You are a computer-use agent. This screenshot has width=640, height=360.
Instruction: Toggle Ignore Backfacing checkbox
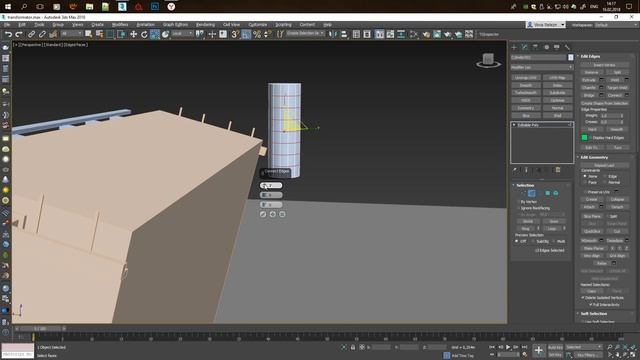pyautogui.click(x=519, y=208)
